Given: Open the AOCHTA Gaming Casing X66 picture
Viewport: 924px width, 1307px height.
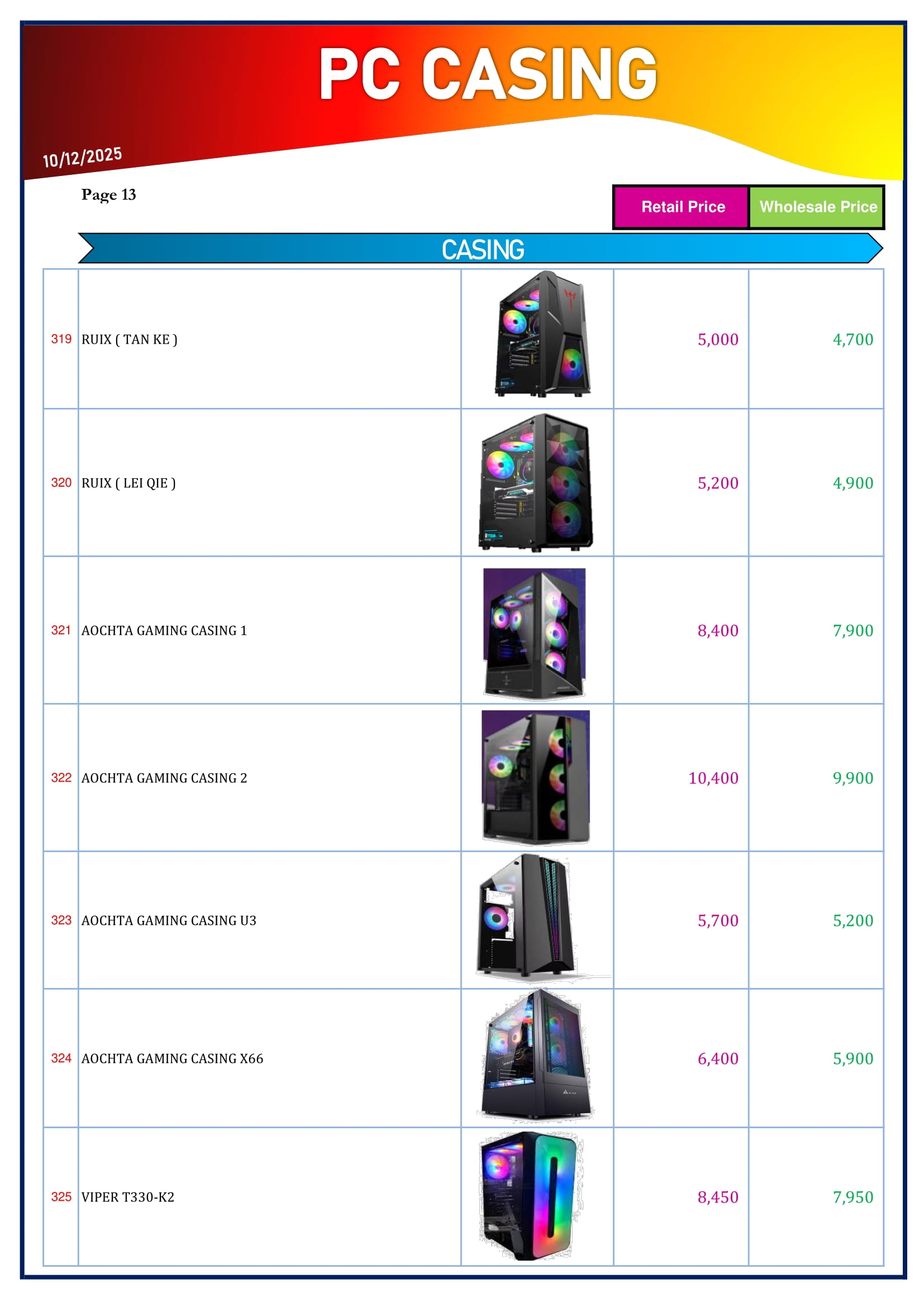Looking at the screenshot, I should coord(535,1056).
